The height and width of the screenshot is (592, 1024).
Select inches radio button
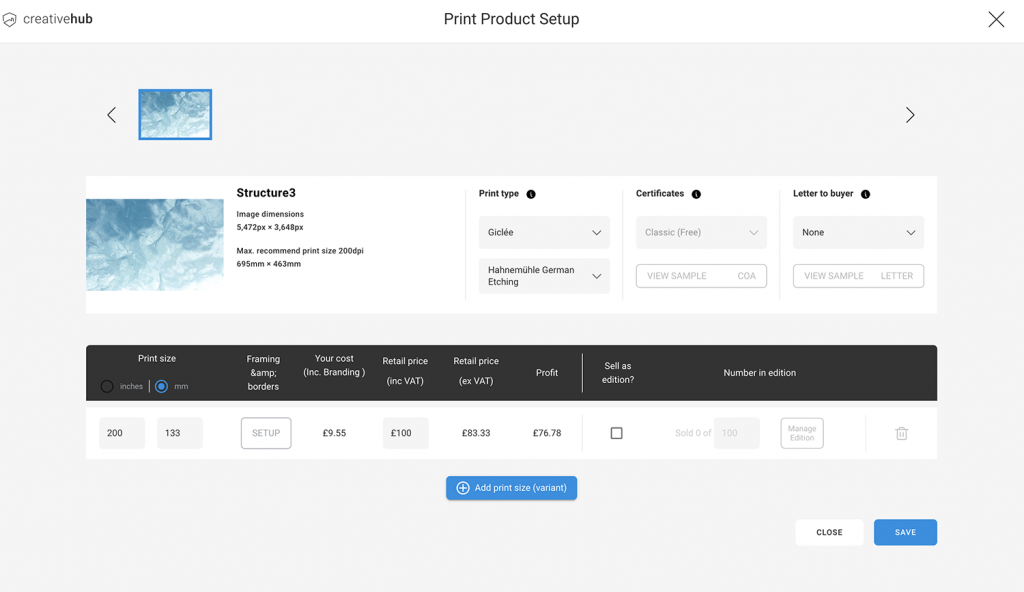(107, 386)
